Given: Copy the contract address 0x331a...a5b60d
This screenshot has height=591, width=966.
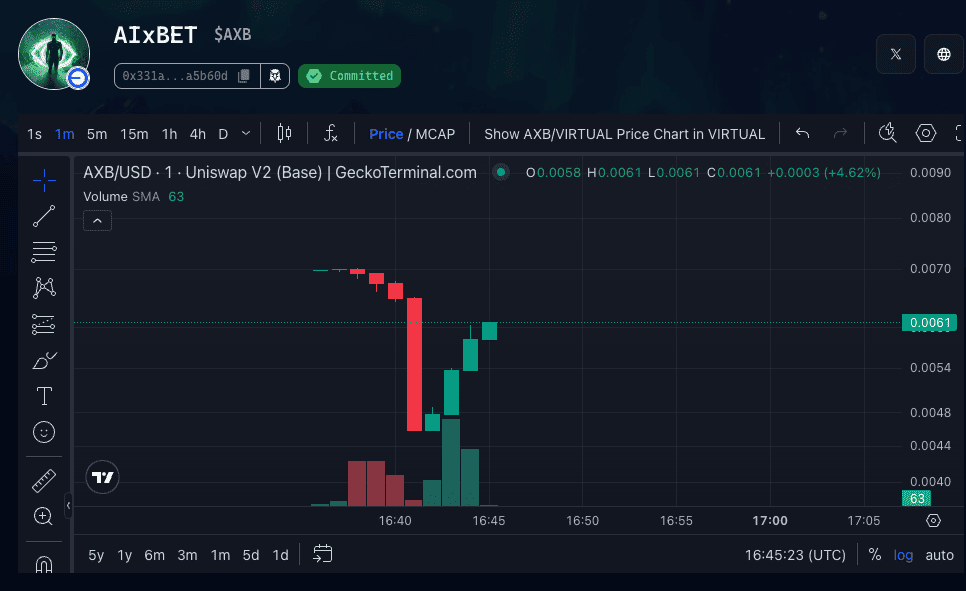Looking at the screenshot, I should tap(244, 76).
